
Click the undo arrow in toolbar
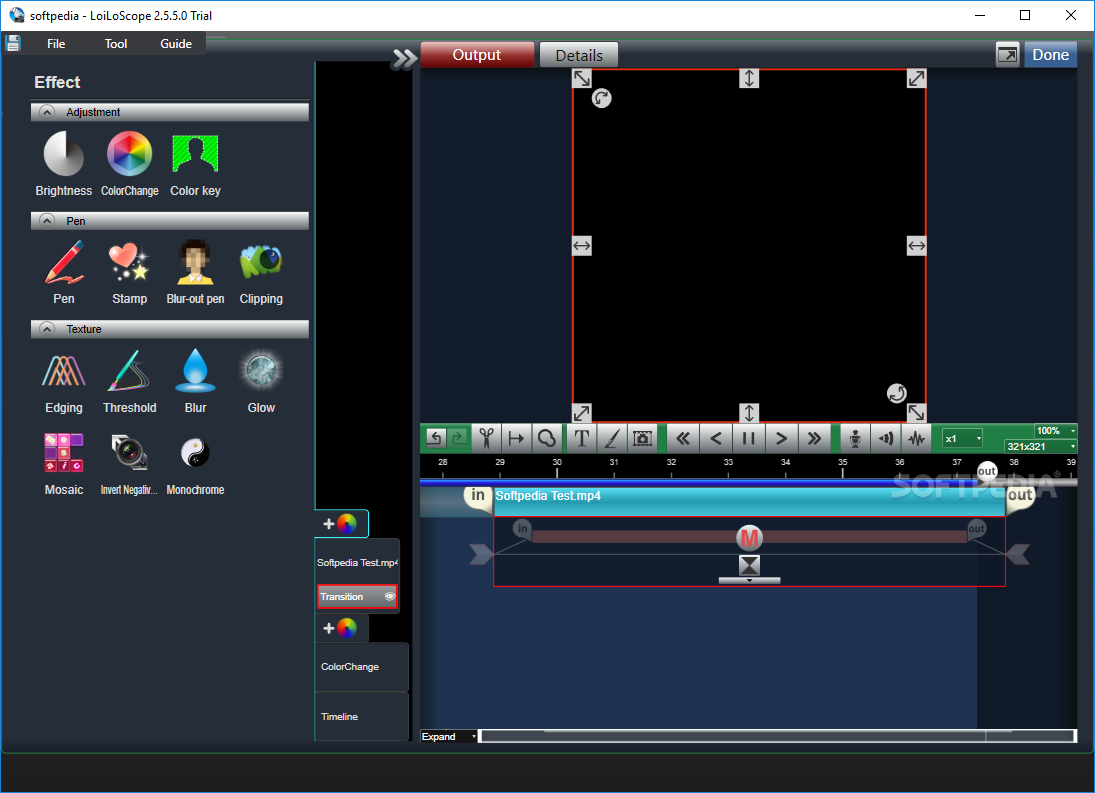point(436,438)
